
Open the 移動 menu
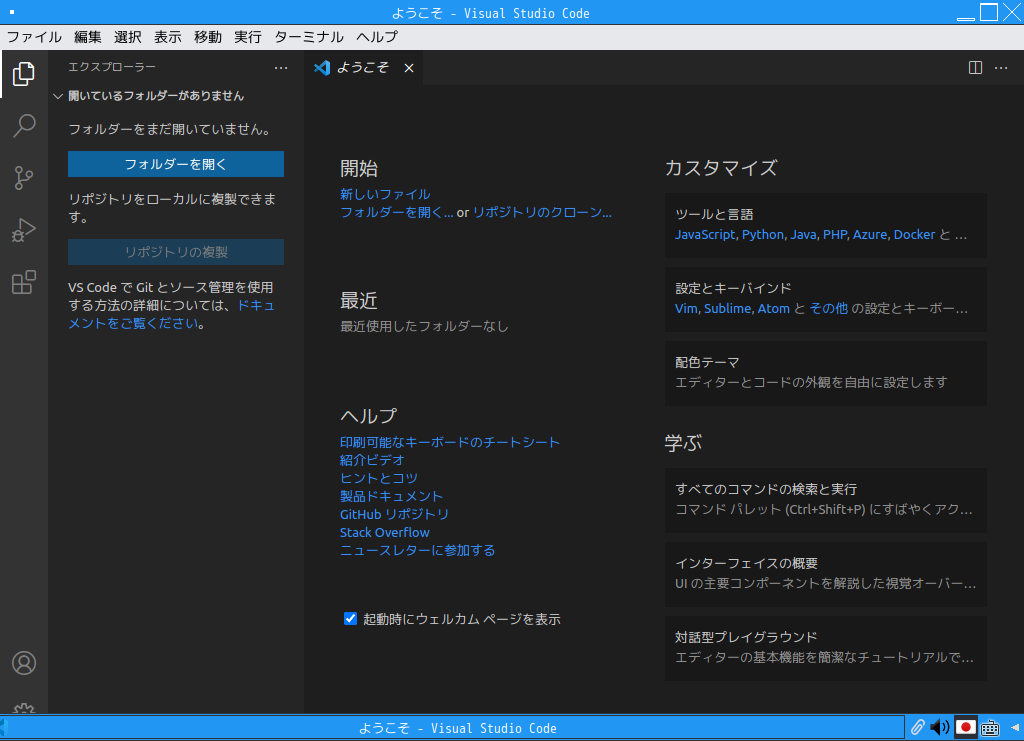208,37
